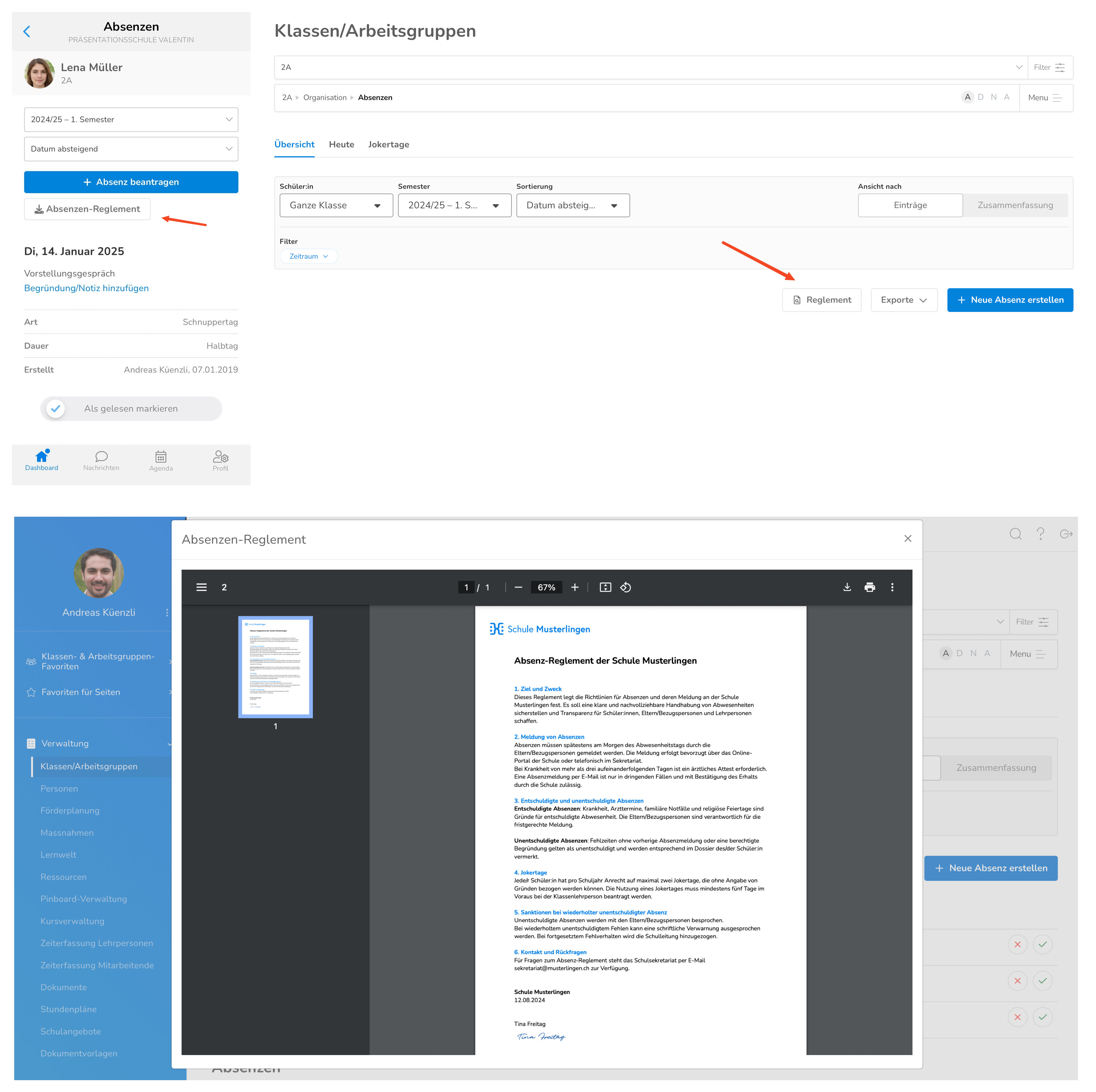The width and height of the screenshot is (1096, 1092).
Task: Select page 1 thumbnail in PDF sidebar
Action: (x=275, y=666)
